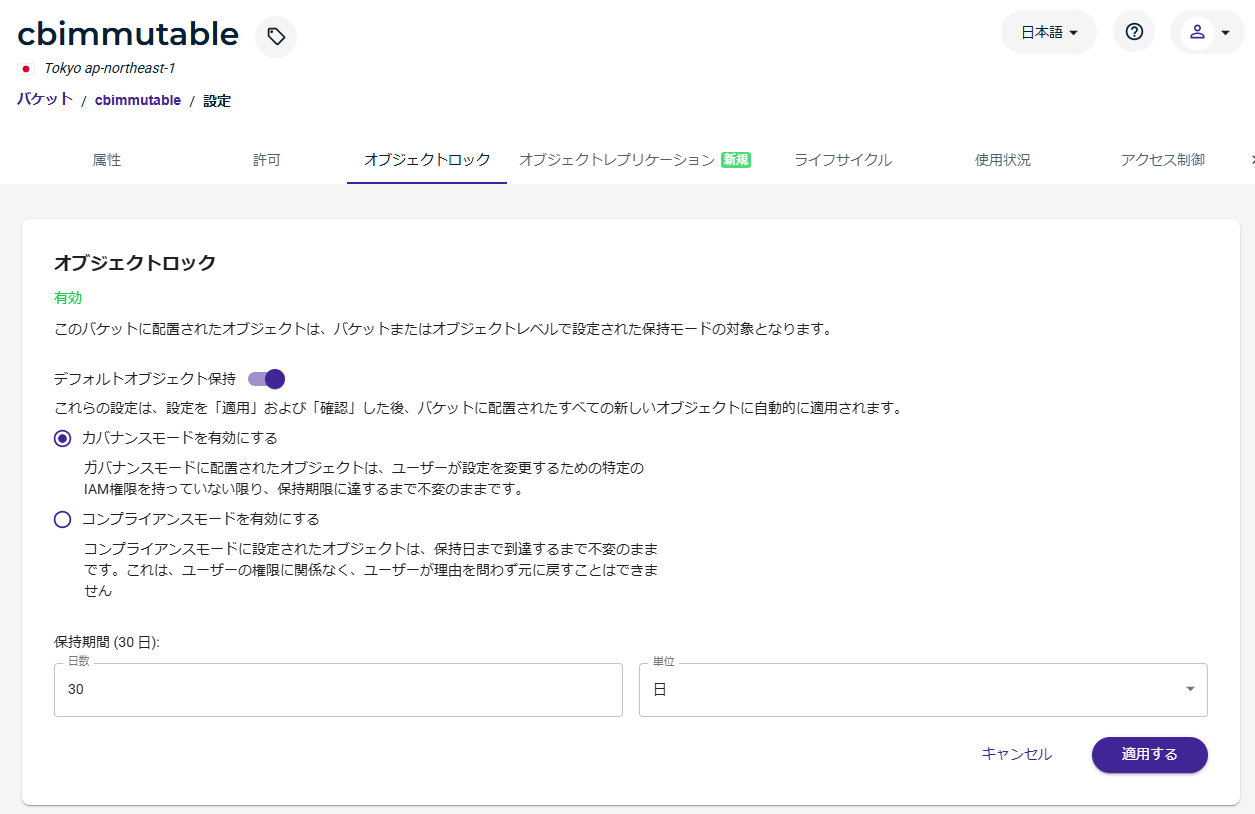The image size is (1255, 814).
Task: Click the Japan flag region icon
Action: (27, 69)
